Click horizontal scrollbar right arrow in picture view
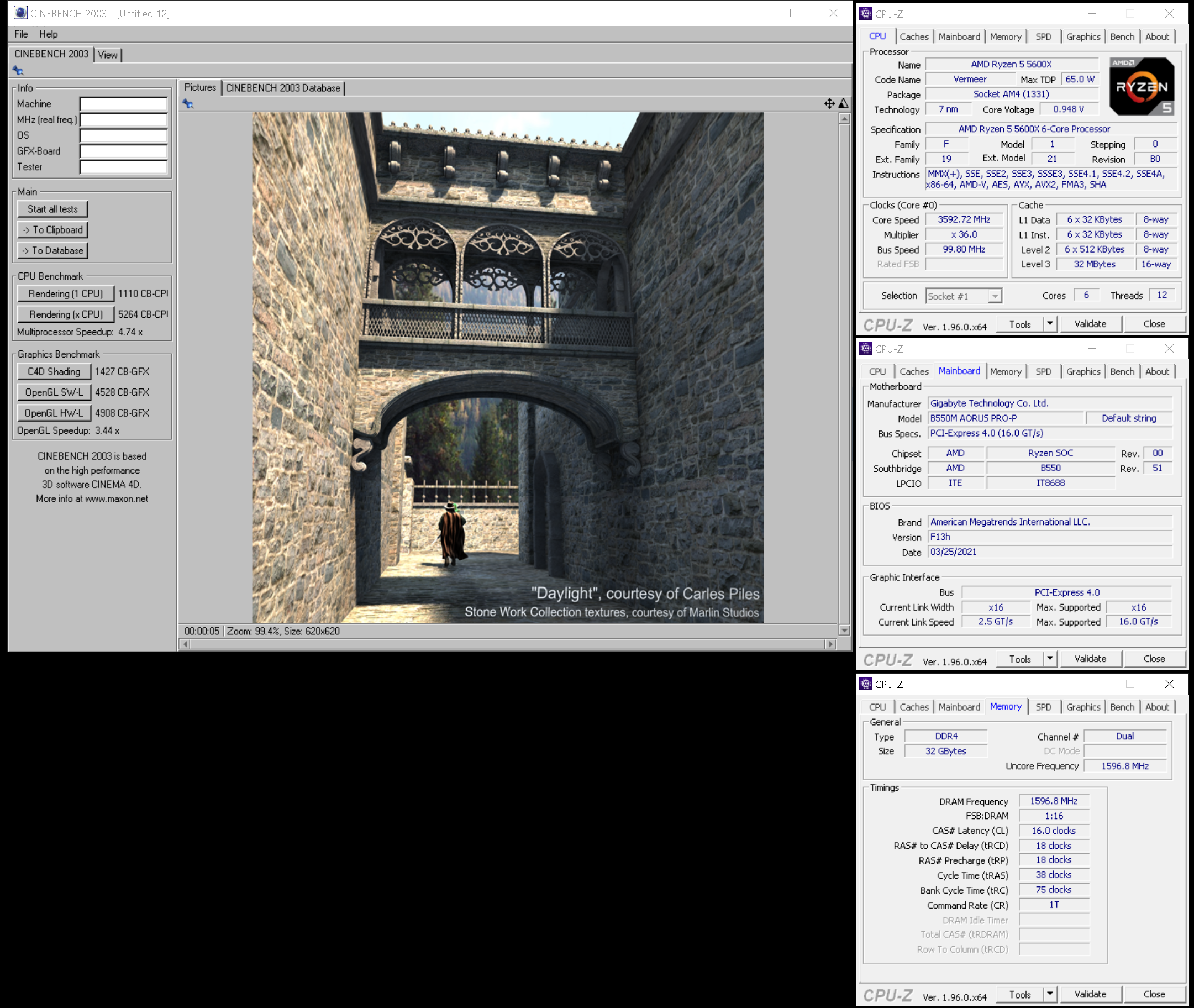The image size is (1194, 1008). pos(830,644)
